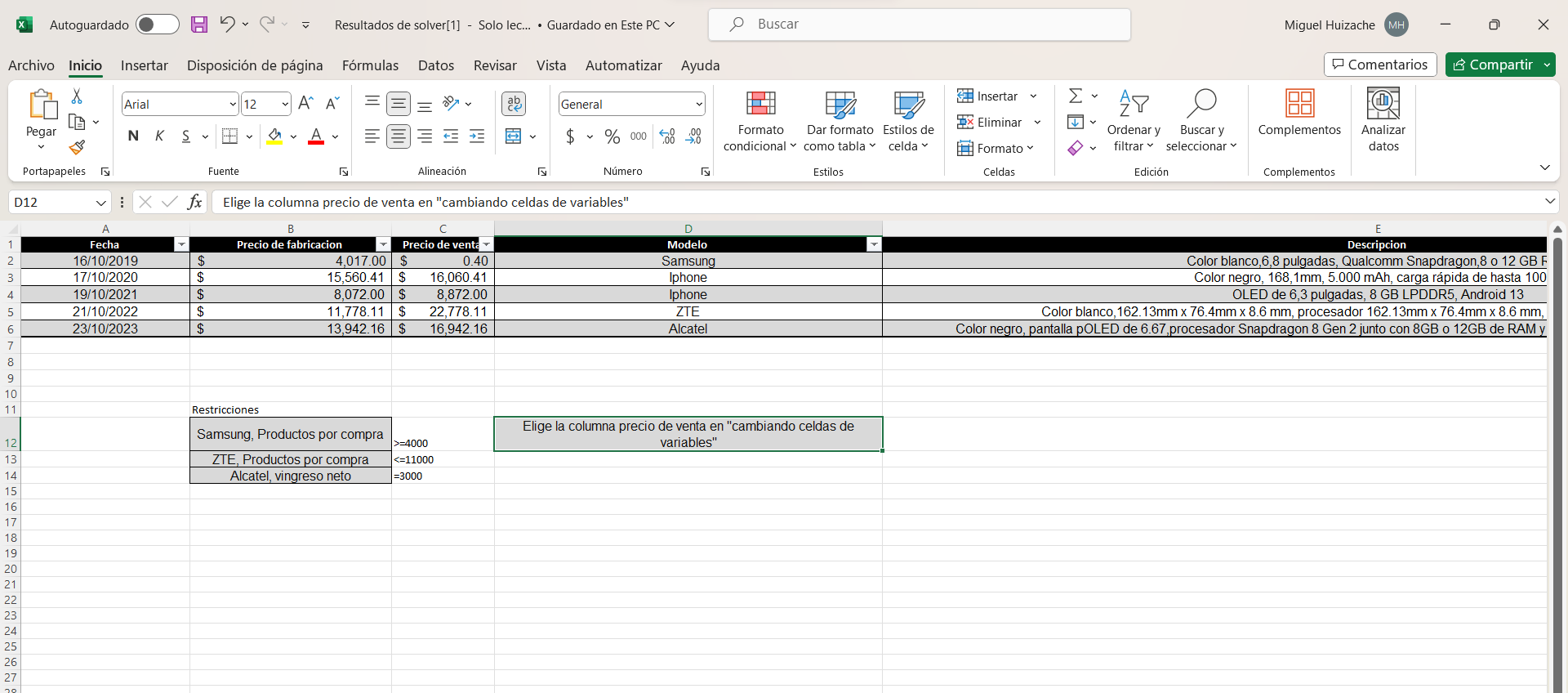Click the Copy icon in Portapapeles
The image size is (1568, 693).
(77, 122)
